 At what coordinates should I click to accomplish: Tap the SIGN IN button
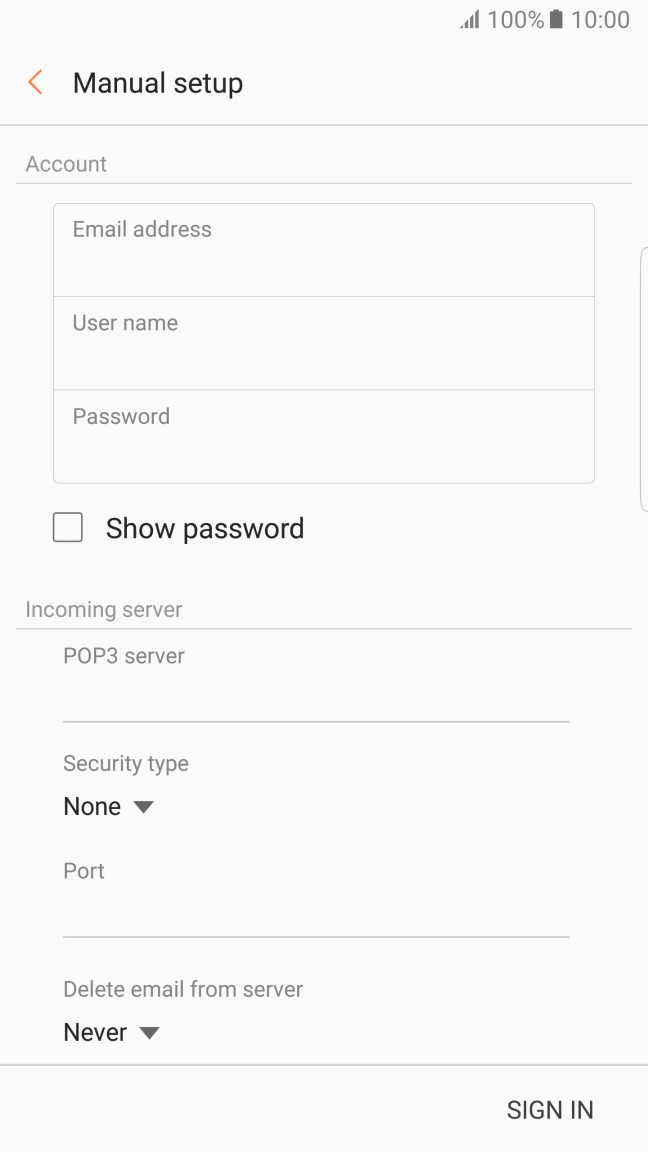point(550,1110)
